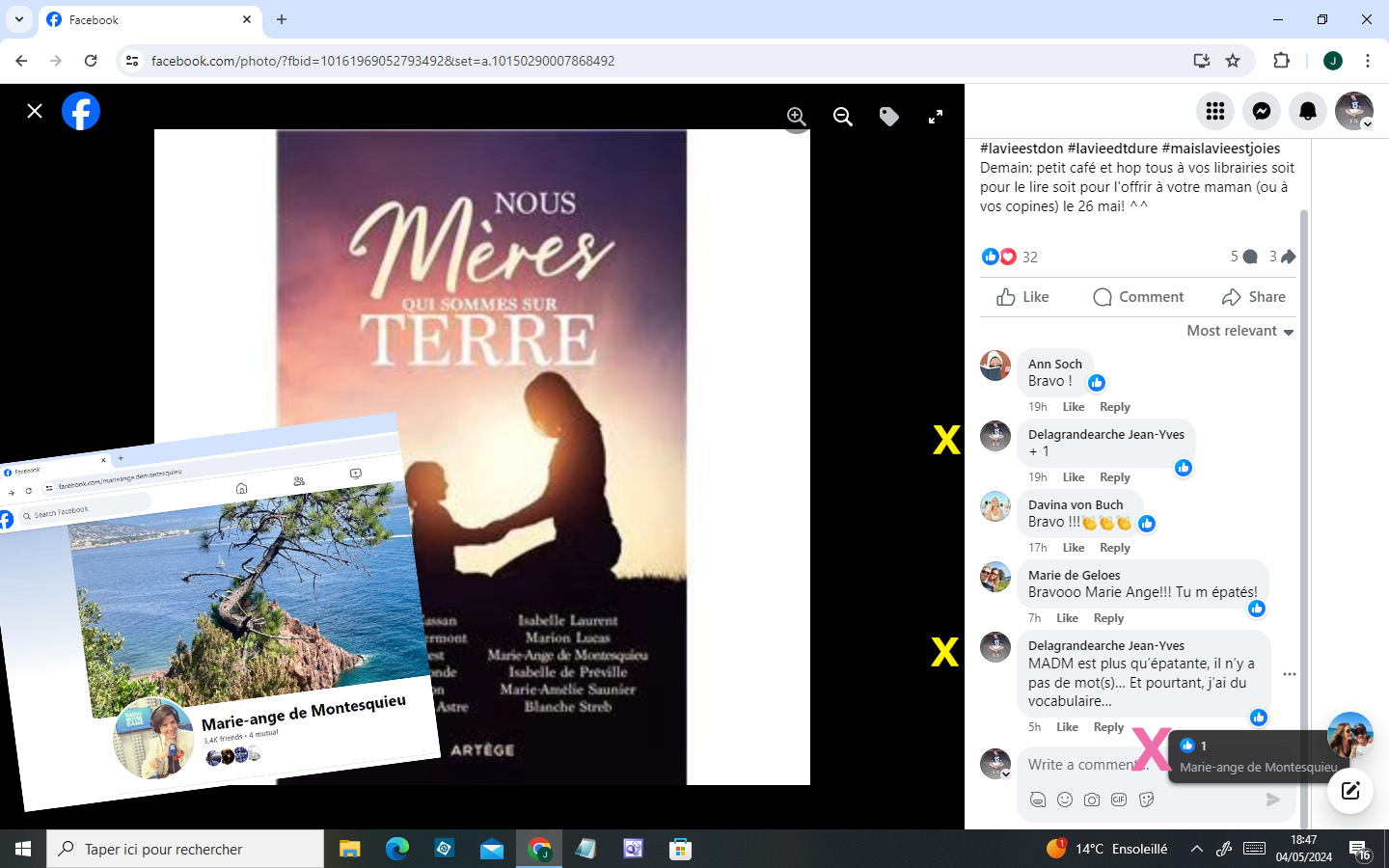Viewport: 1389px width, 868px height.
Task: Reload the current page
Action: pos(91,61)
